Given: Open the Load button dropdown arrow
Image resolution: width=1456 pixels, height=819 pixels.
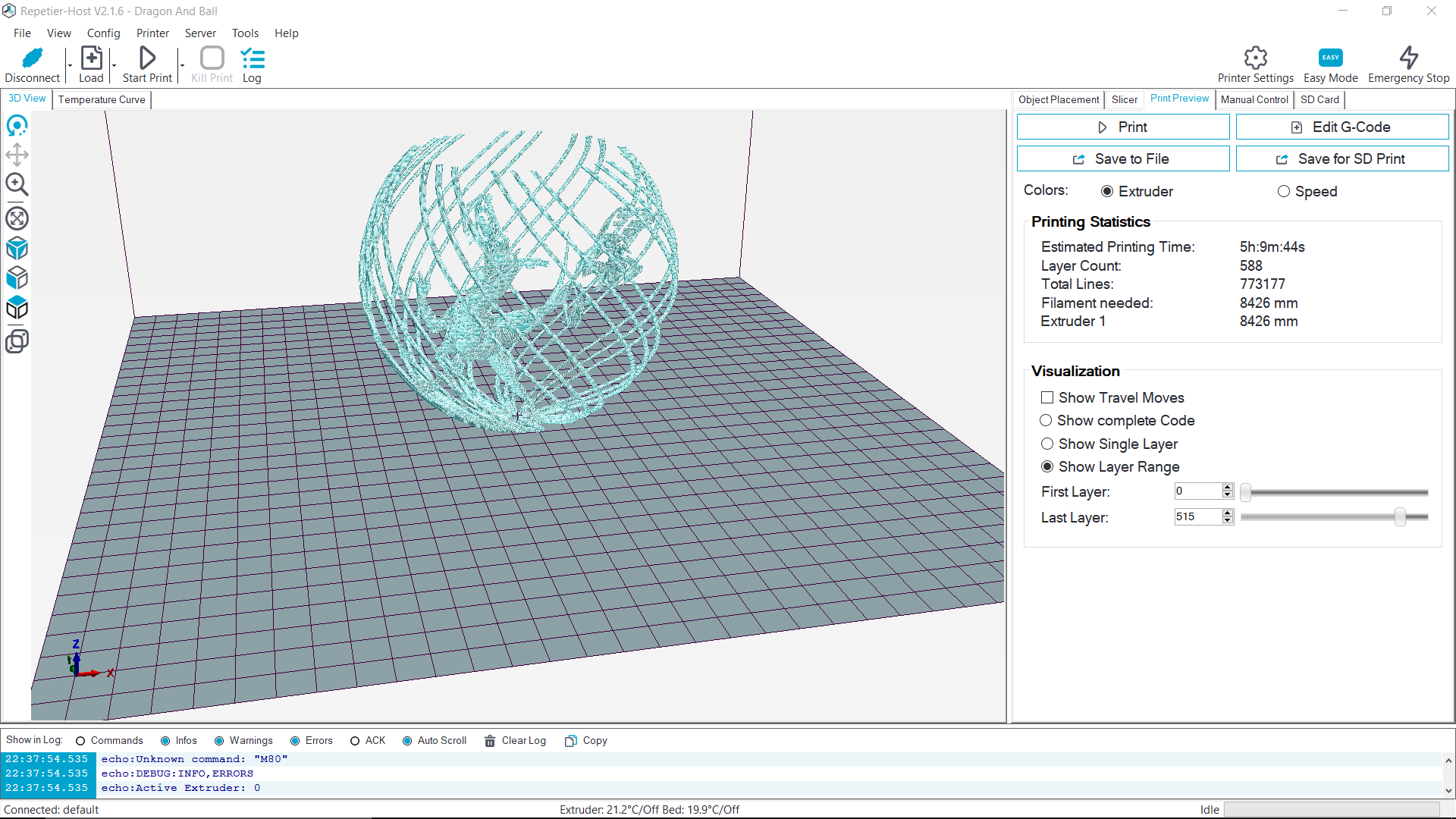Looking at the screenshot, I should tap(114, 64).
